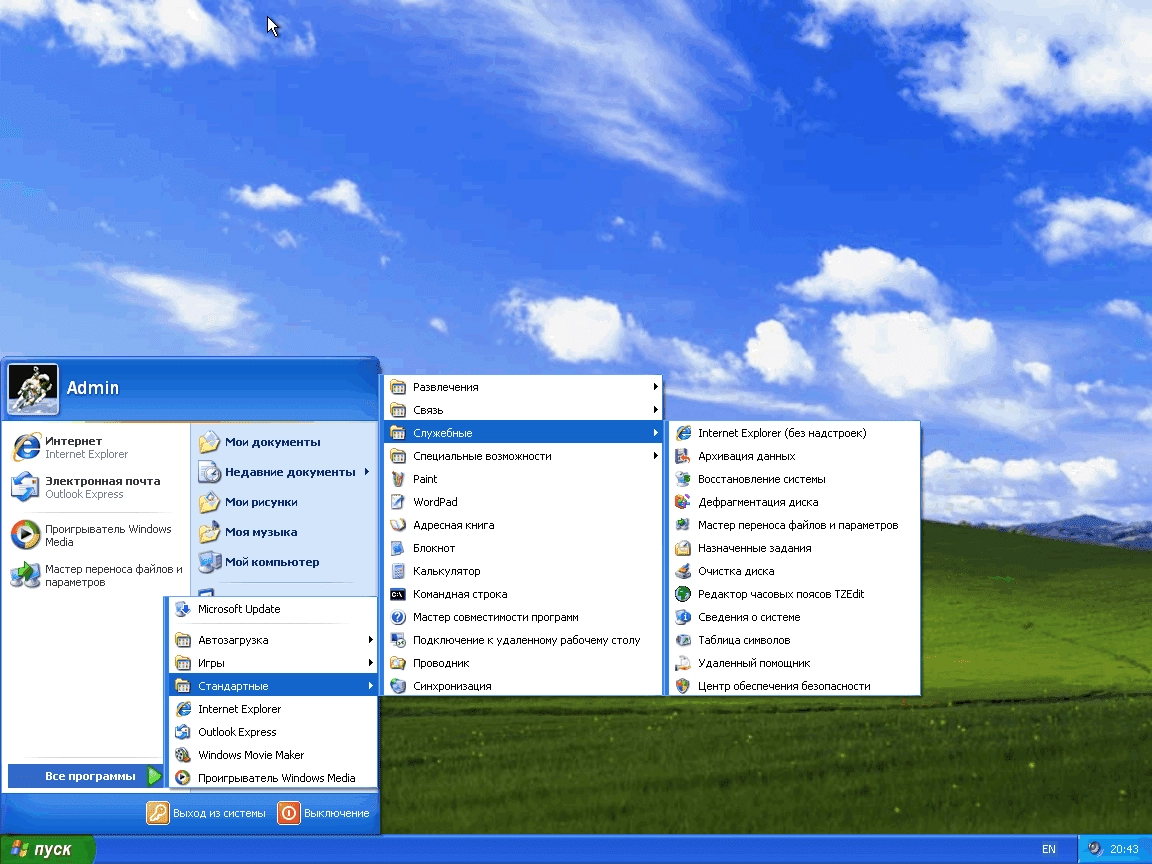
Task: Click the taskbar clock 20:43
Action: click(x=1124, y=849)
